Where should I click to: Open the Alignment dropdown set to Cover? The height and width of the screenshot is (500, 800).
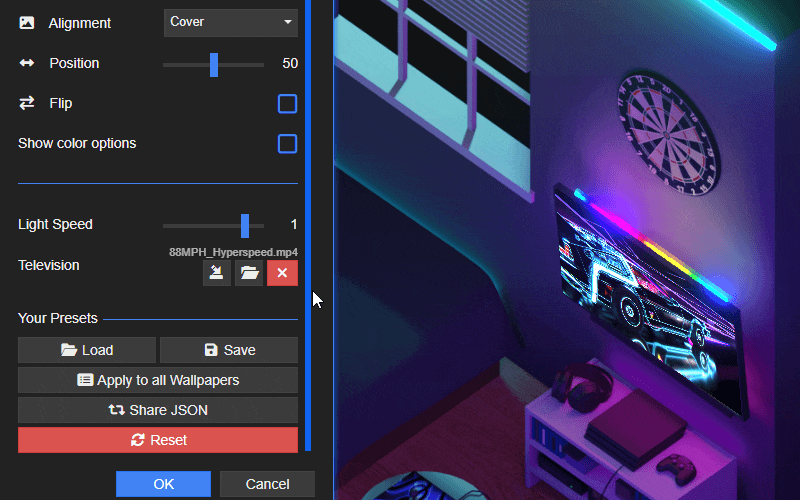pos(231,22)
